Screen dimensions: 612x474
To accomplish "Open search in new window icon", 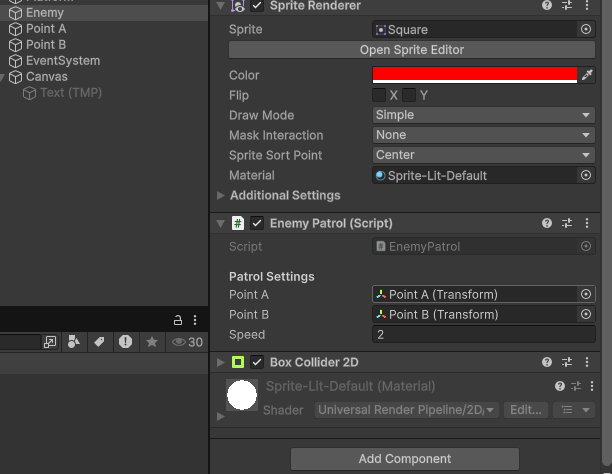I will [50, 342].
